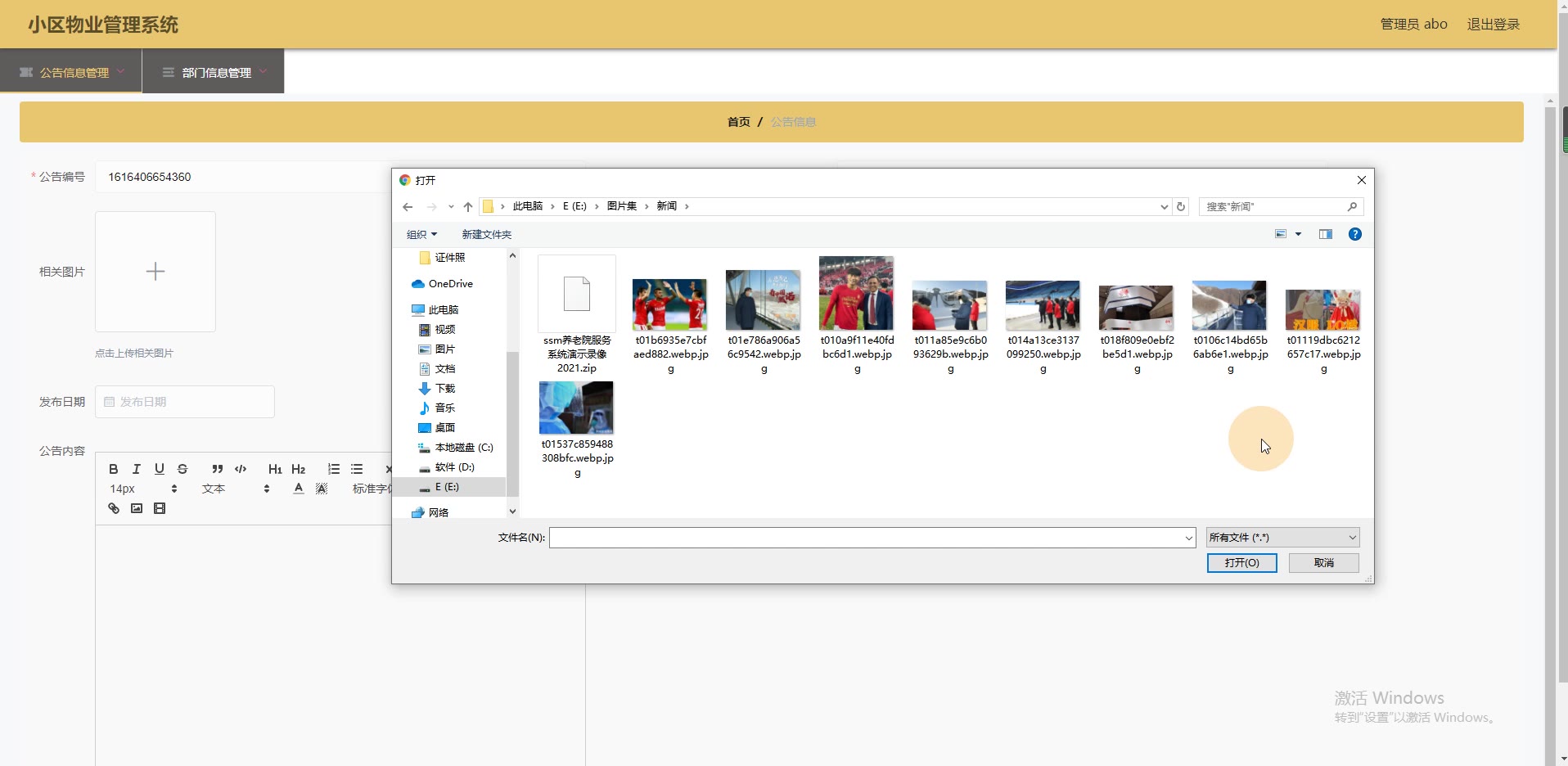The height and width of the screenshot is (766, 1568).
Task: Click the 打开(O) button
Action: (1241, 563)
